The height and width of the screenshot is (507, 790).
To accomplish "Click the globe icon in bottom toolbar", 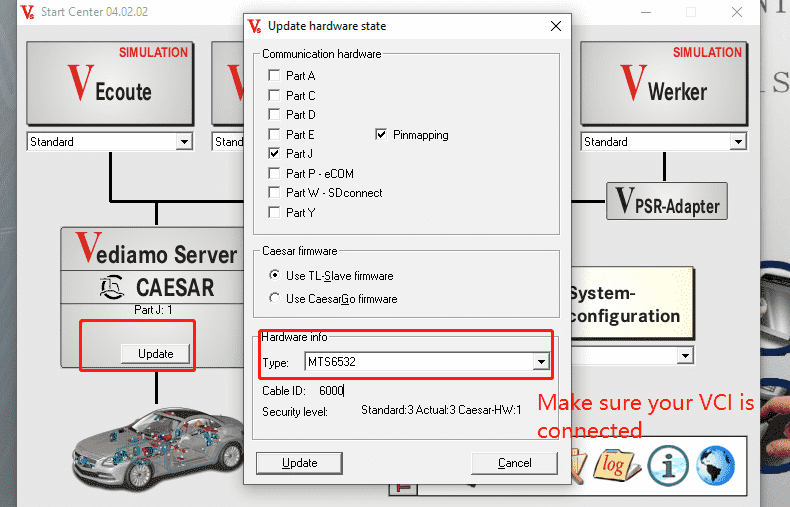I will pos(715,465).
